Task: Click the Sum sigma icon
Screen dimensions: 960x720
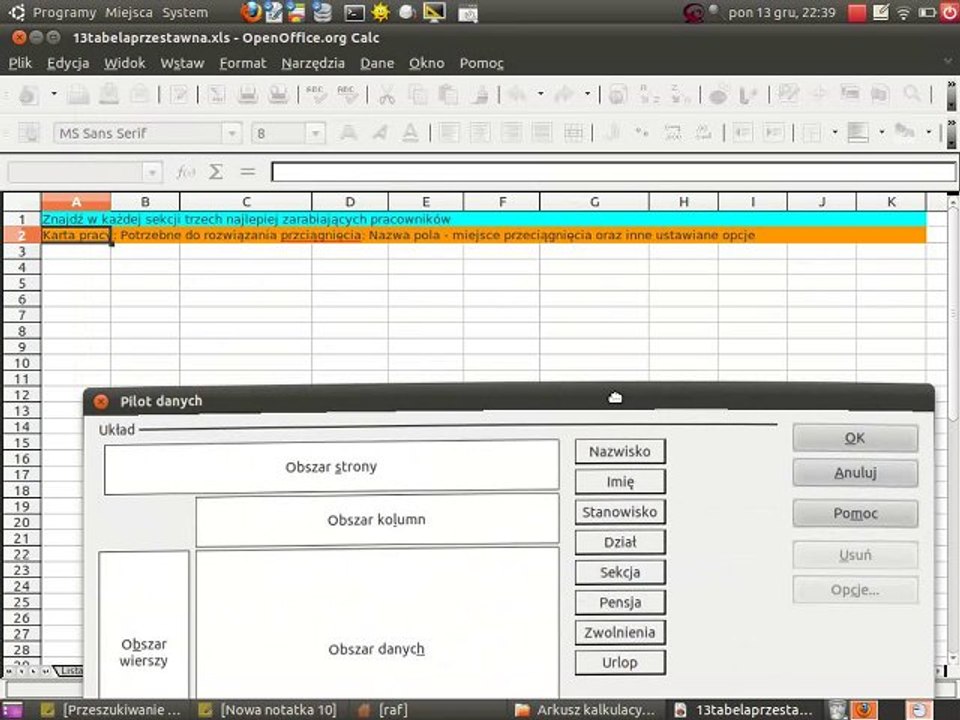Action: point(216,172)
